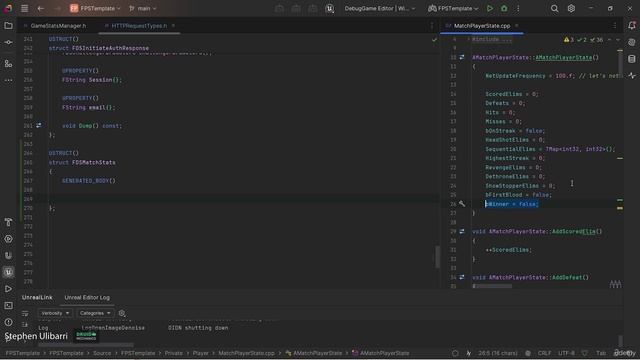Open the Explorer folder tool window
Image resolution: width=640 pixels, height=360 pixels.
(x=8, y=26)
